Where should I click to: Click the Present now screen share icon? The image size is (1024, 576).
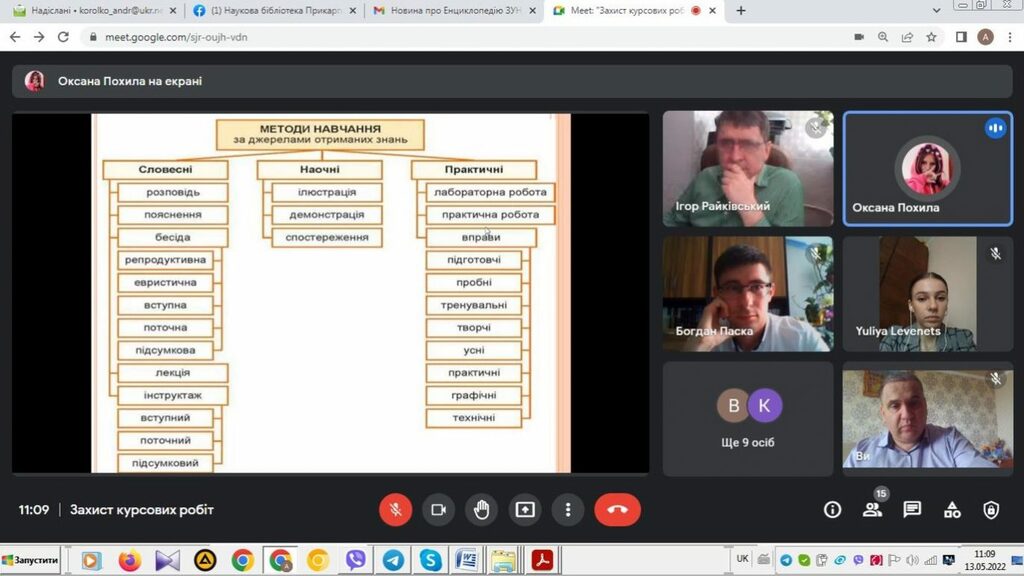pyautogui.click(x=525, y=510)
